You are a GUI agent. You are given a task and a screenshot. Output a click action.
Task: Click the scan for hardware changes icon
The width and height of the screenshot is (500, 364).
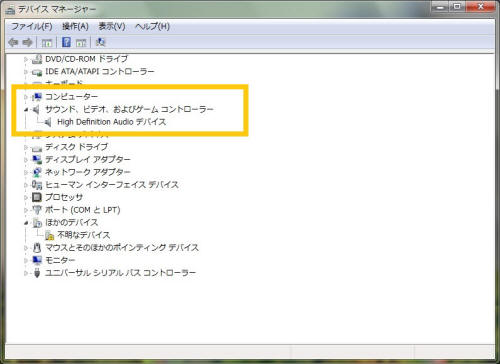point(100,42)
